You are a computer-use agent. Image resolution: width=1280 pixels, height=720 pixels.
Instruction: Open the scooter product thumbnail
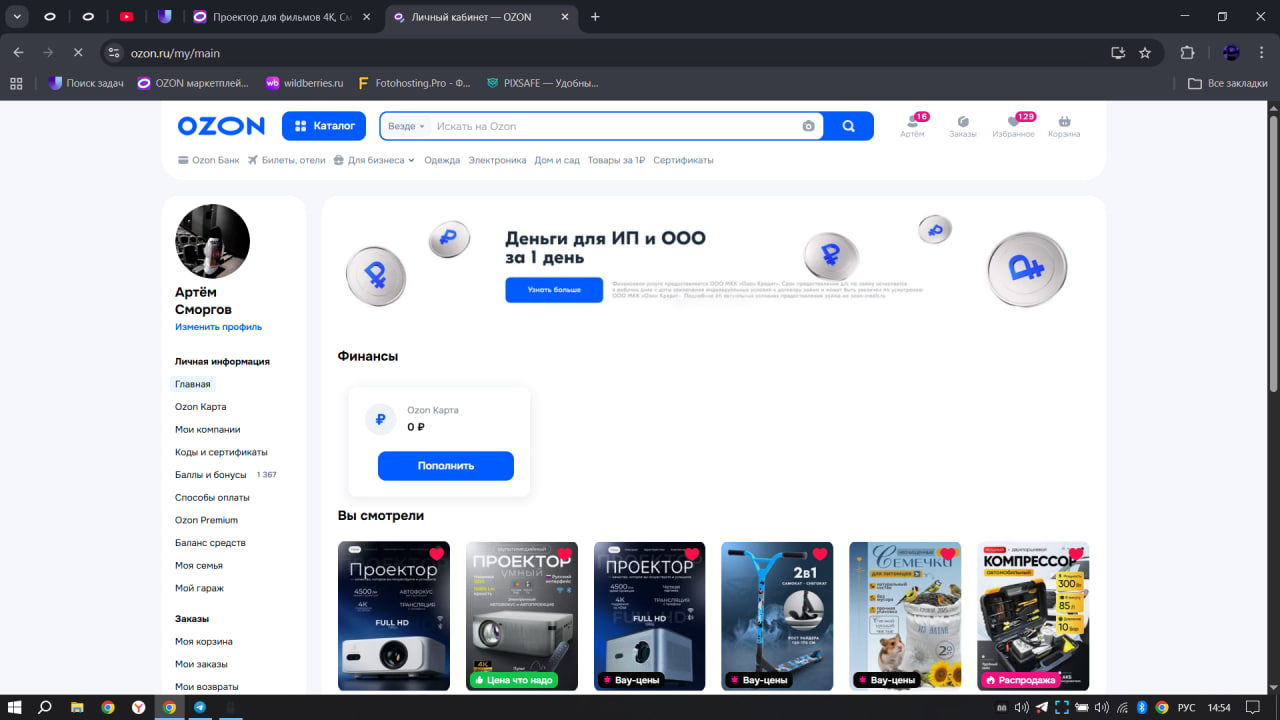click(x=777, y=616)
